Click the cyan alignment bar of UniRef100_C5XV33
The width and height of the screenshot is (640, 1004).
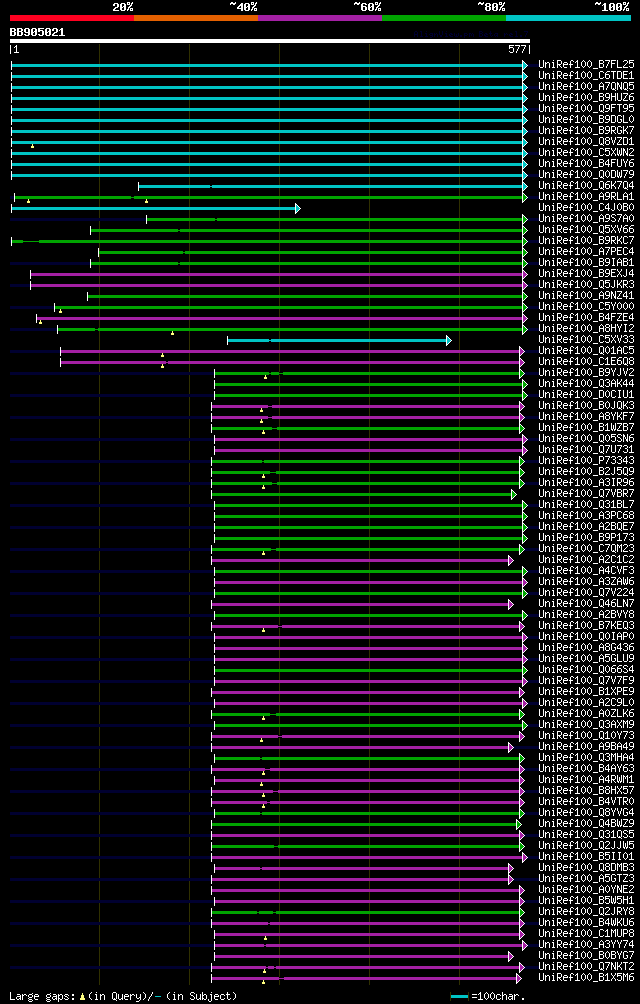coord(339,340)
